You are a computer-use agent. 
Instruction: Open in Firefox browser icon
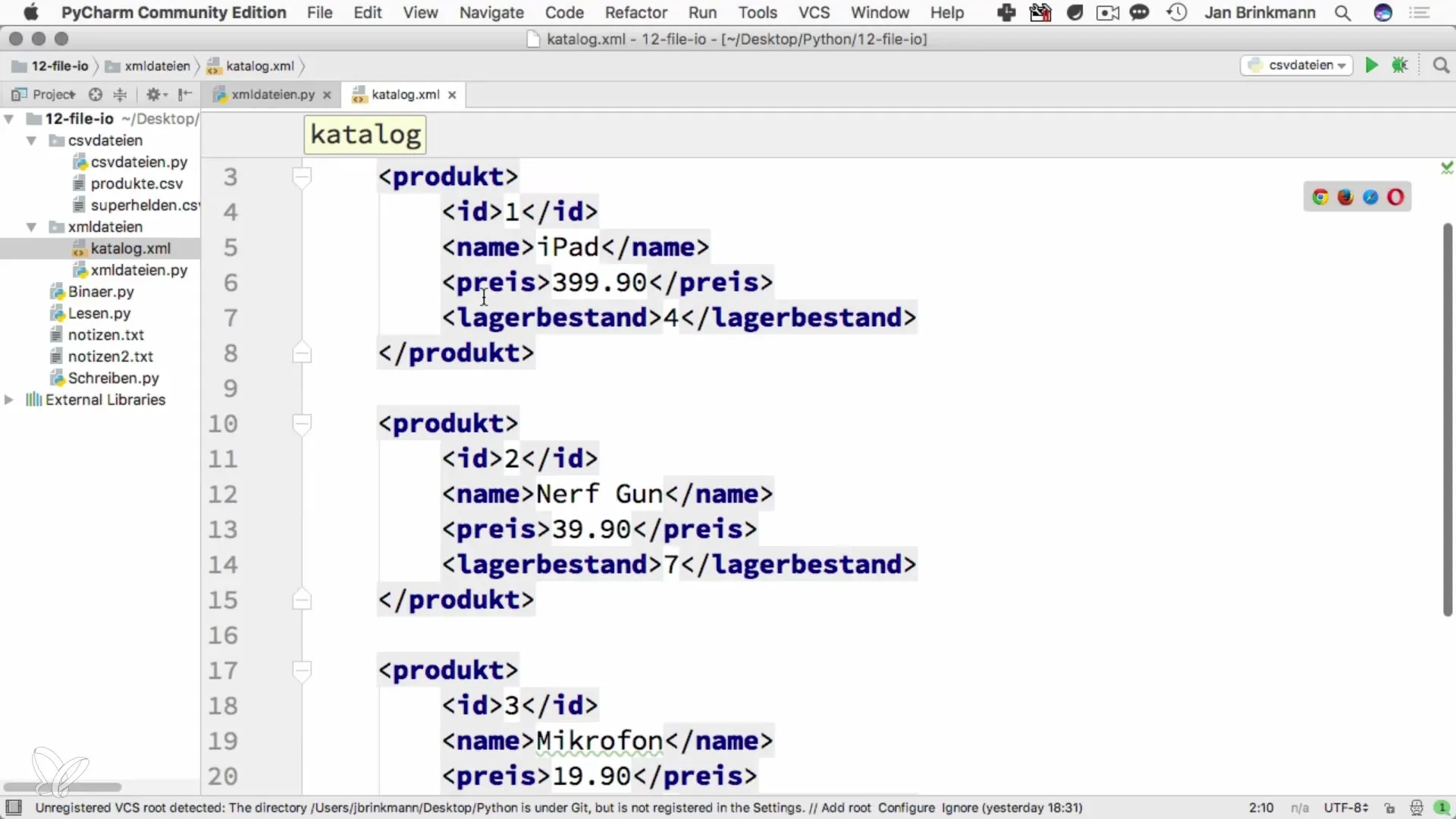coord(1345,197)
